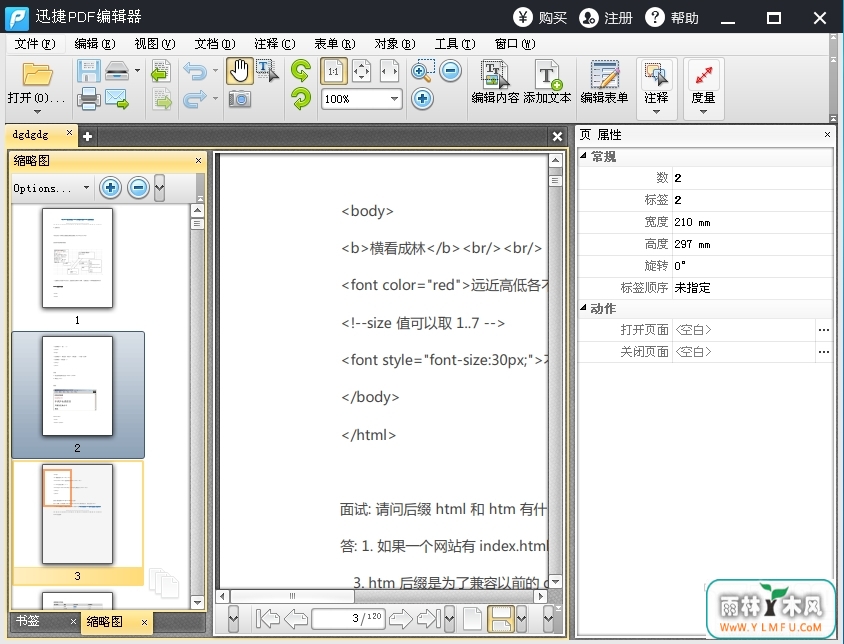Open 注释 menu in menu bar

275,44
